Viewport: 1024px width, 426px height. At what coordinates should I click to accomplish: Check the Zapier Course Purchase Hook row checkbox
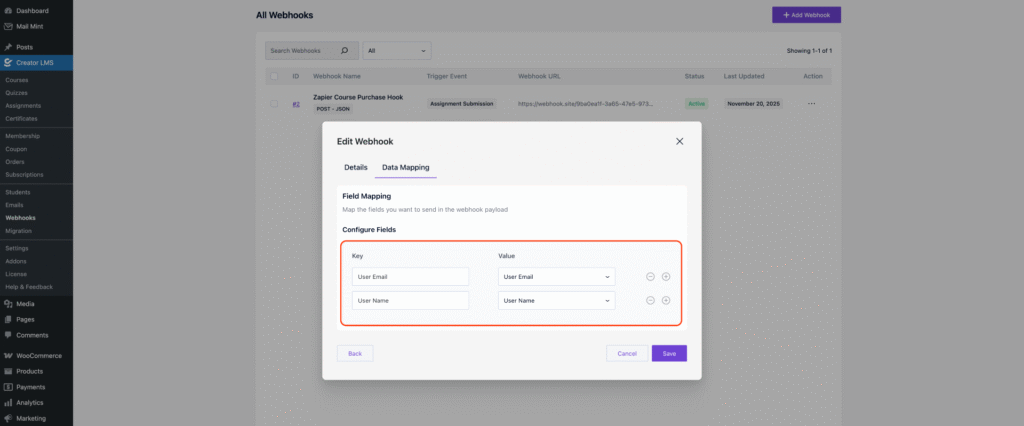click(x=274, y=103)
